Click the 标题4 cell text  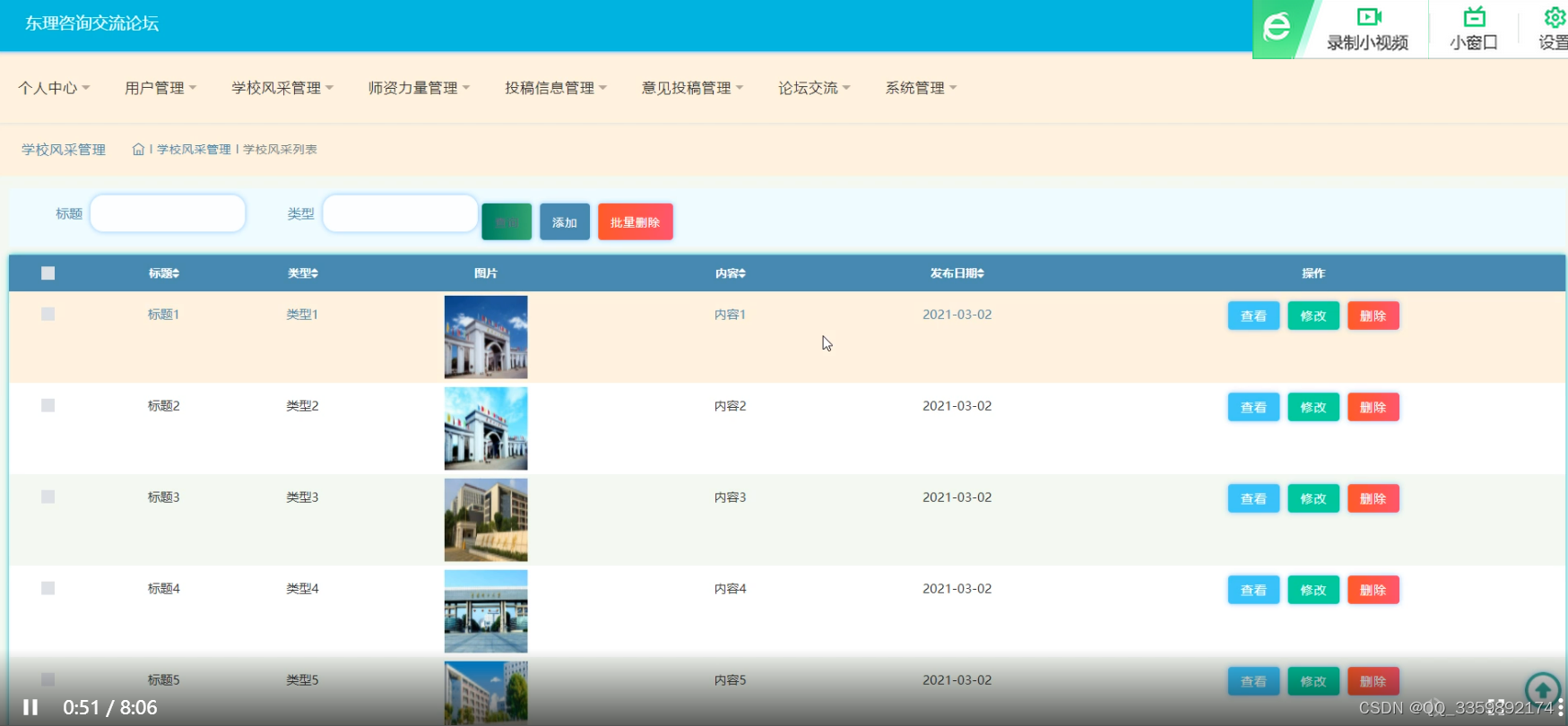point(164,589)
